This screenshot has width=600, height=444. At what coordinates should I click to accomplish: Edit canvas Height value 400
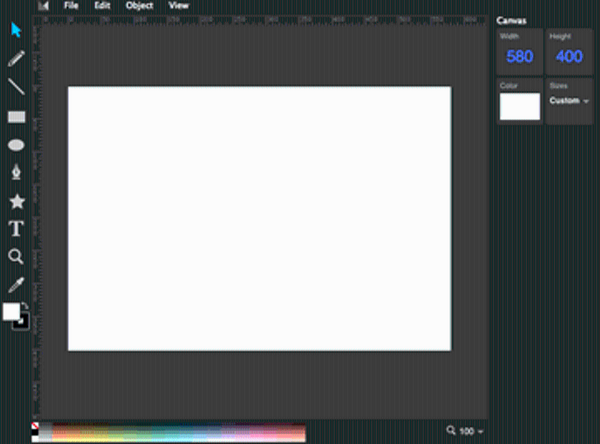click(x=569, y=56)
